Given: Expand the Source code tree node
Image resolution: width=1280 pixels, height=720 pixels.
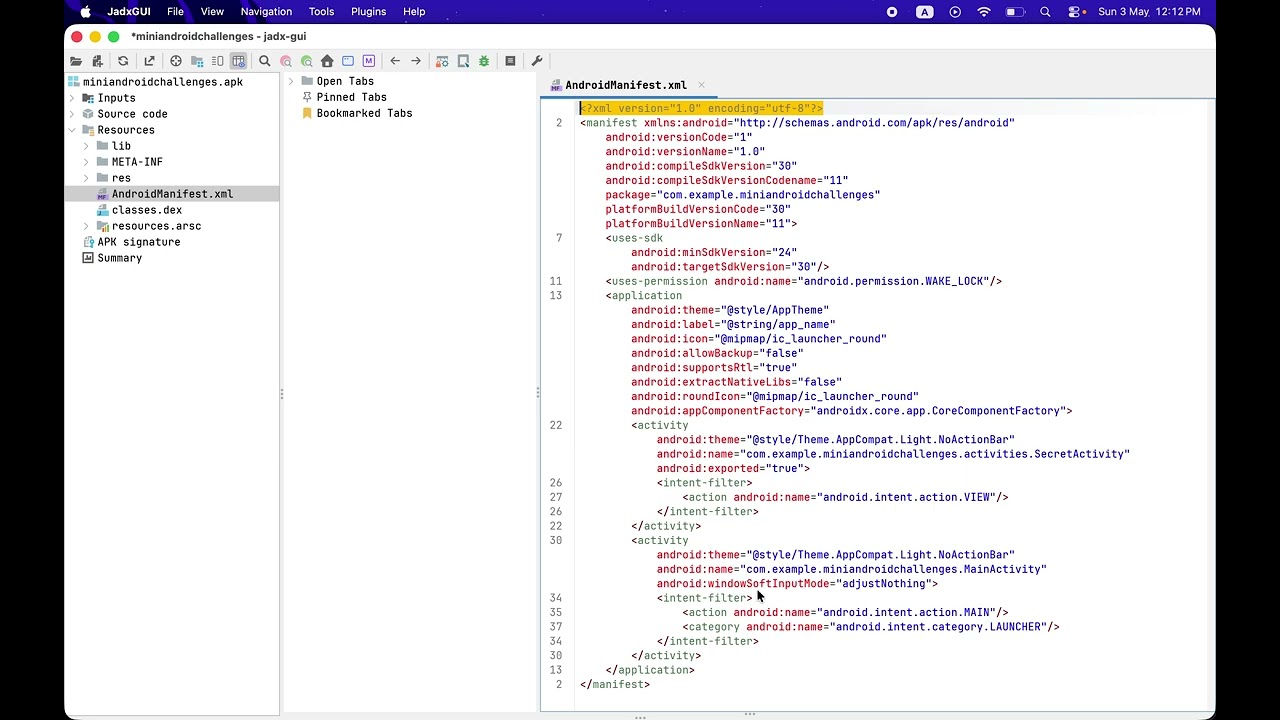Looking at the screenshot, I should click(x=72, y=114).
